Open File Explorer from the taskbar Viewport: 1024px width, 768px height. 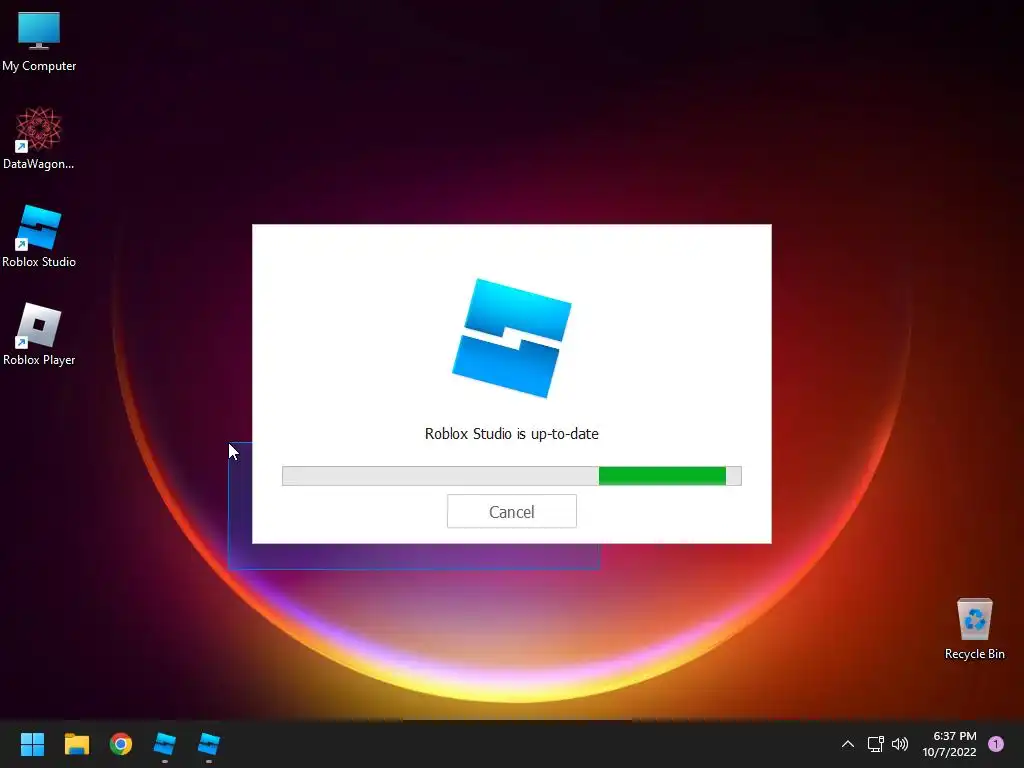click(x=76, y=744)
